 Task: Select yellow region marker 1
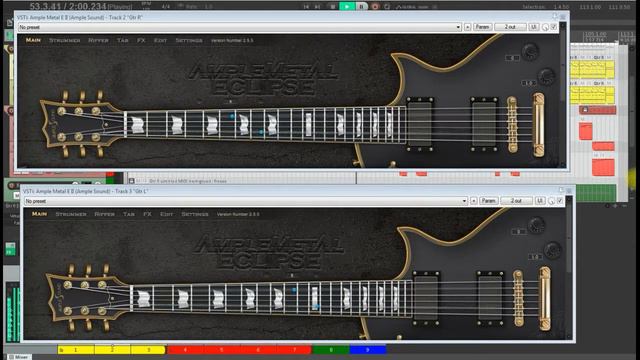click(76, 350)
